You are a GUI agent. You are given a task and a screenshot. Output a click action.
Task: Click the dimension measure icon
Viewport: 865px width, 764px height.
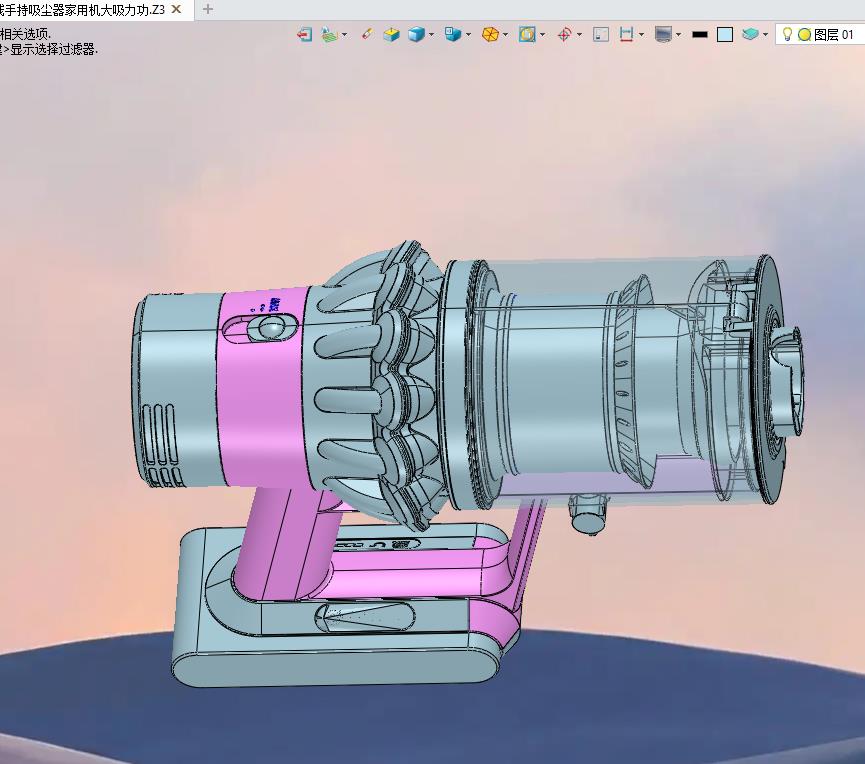pos(626,35)
